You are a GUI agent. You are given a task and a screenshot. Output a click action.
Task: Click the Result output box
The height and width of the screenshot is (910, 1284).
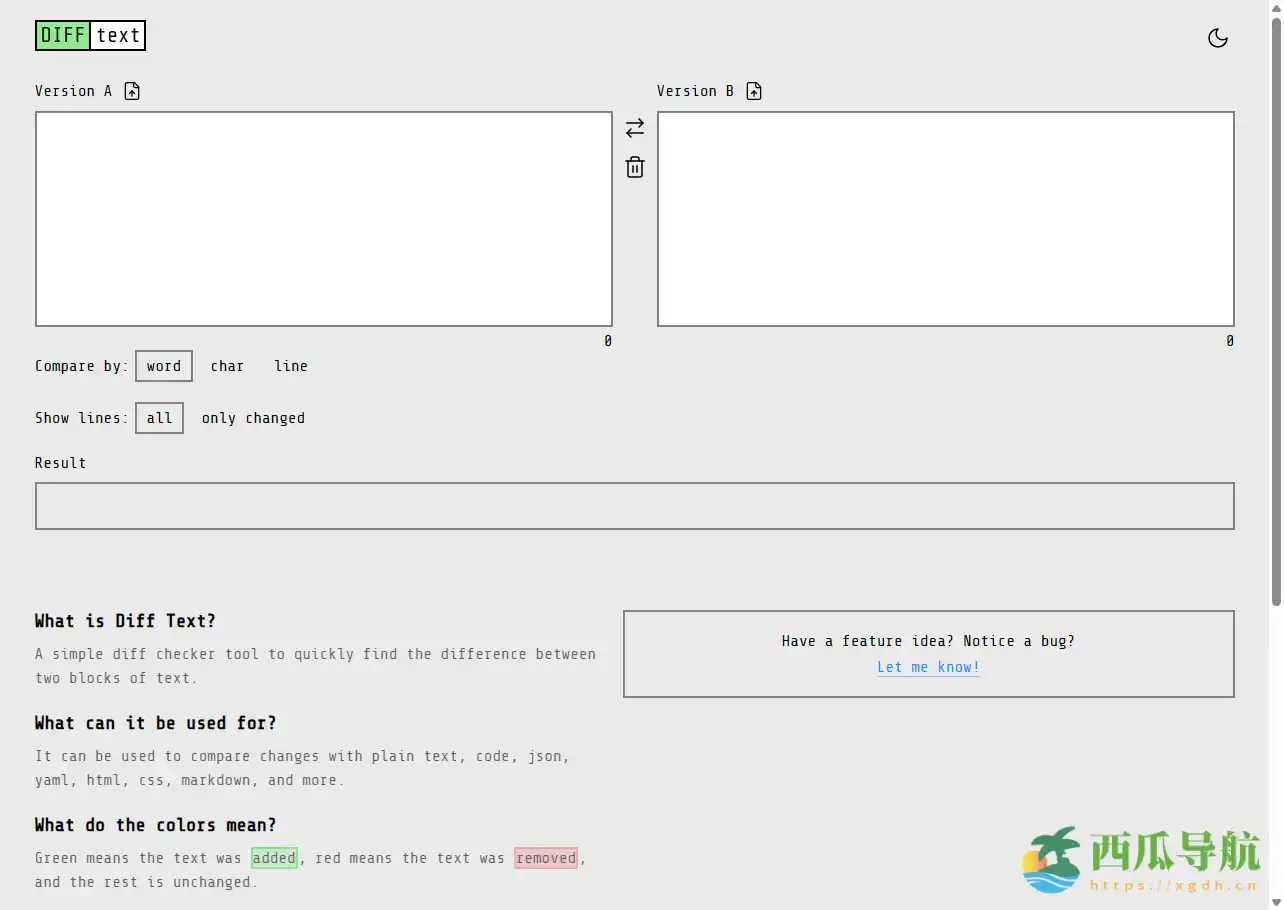[x=634, y=506]
